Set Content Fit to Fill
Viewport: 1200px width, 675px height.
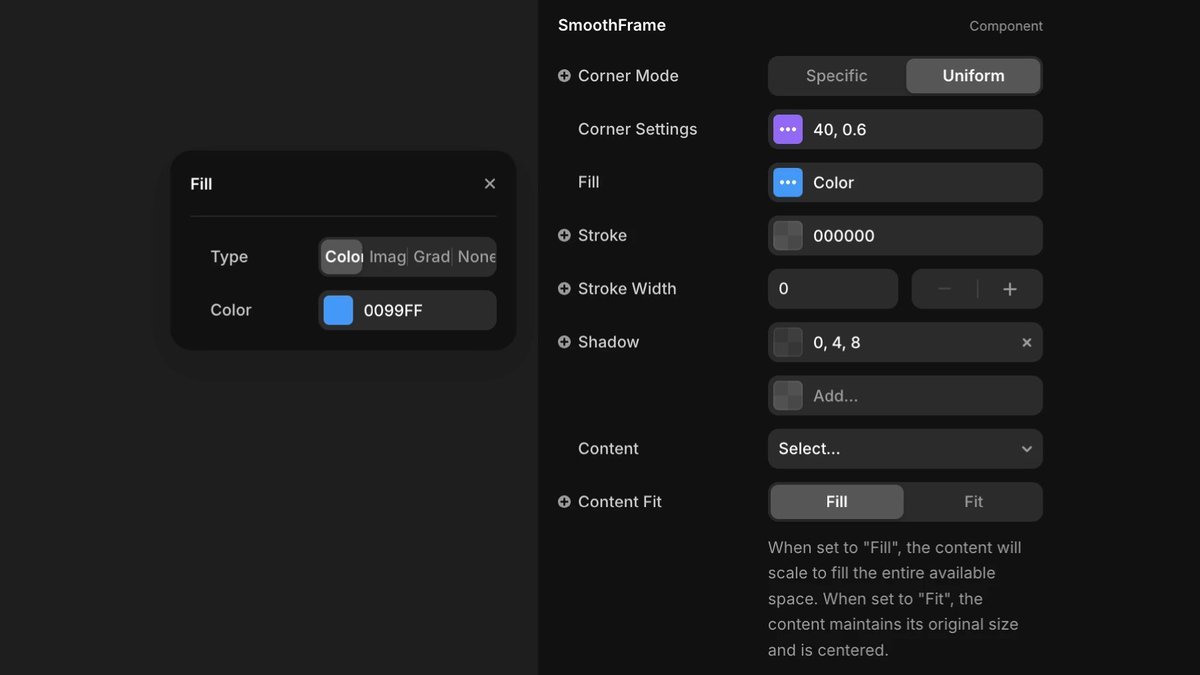tap(837, 502)
